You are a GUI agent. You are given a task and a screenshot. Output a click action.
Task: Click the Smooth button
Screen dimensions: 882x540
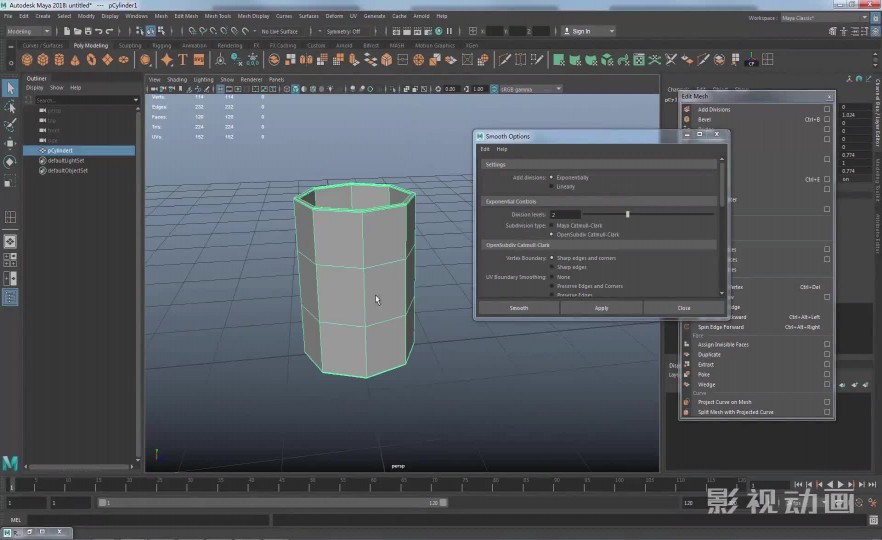[x=519, y=308]
